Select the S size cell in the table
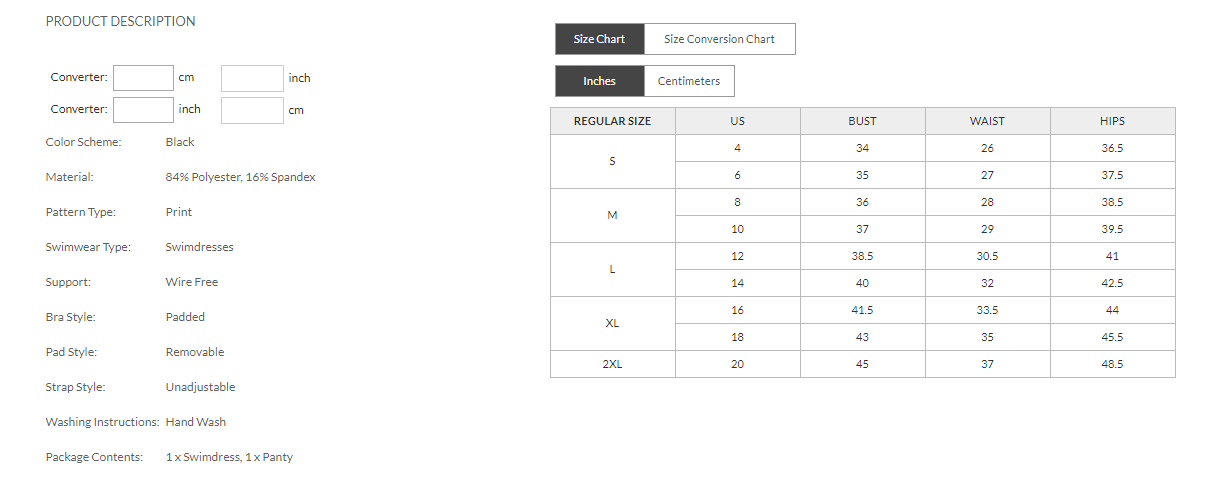Image resolution: width=1210 pixels, height=482 pixels. [x=612, y=162]
